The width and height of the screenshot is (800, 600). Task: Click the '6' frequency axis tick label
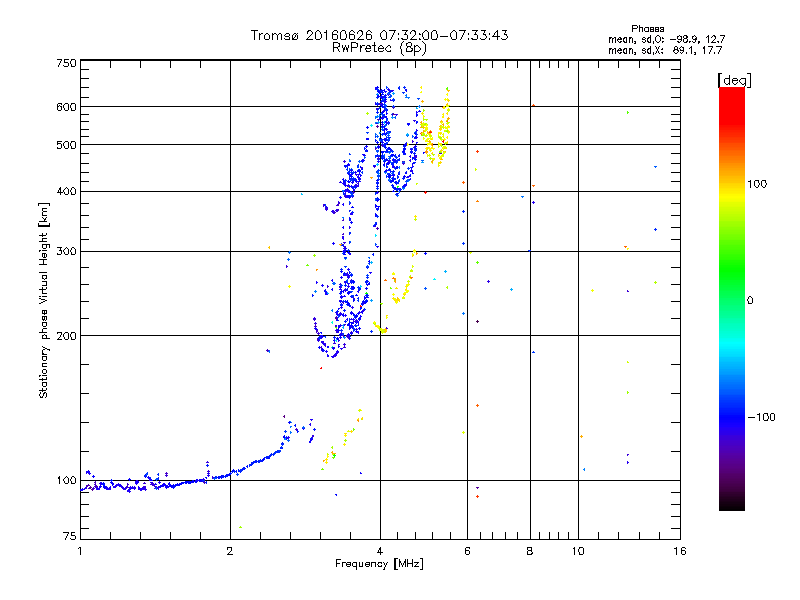point(467,551)
